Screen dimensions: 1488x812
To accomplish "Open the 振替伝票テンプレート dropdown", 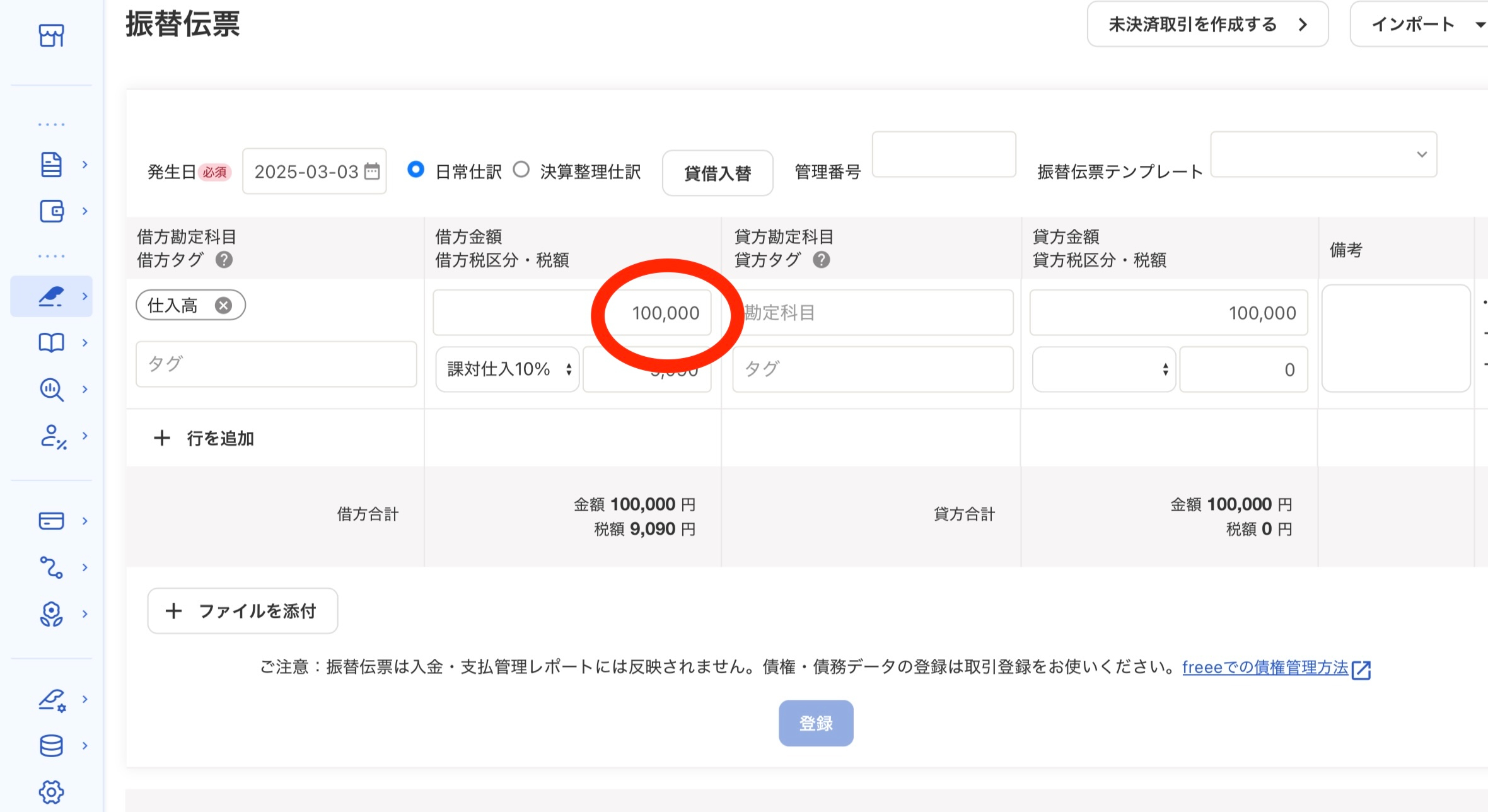I will click(1323, 154).
